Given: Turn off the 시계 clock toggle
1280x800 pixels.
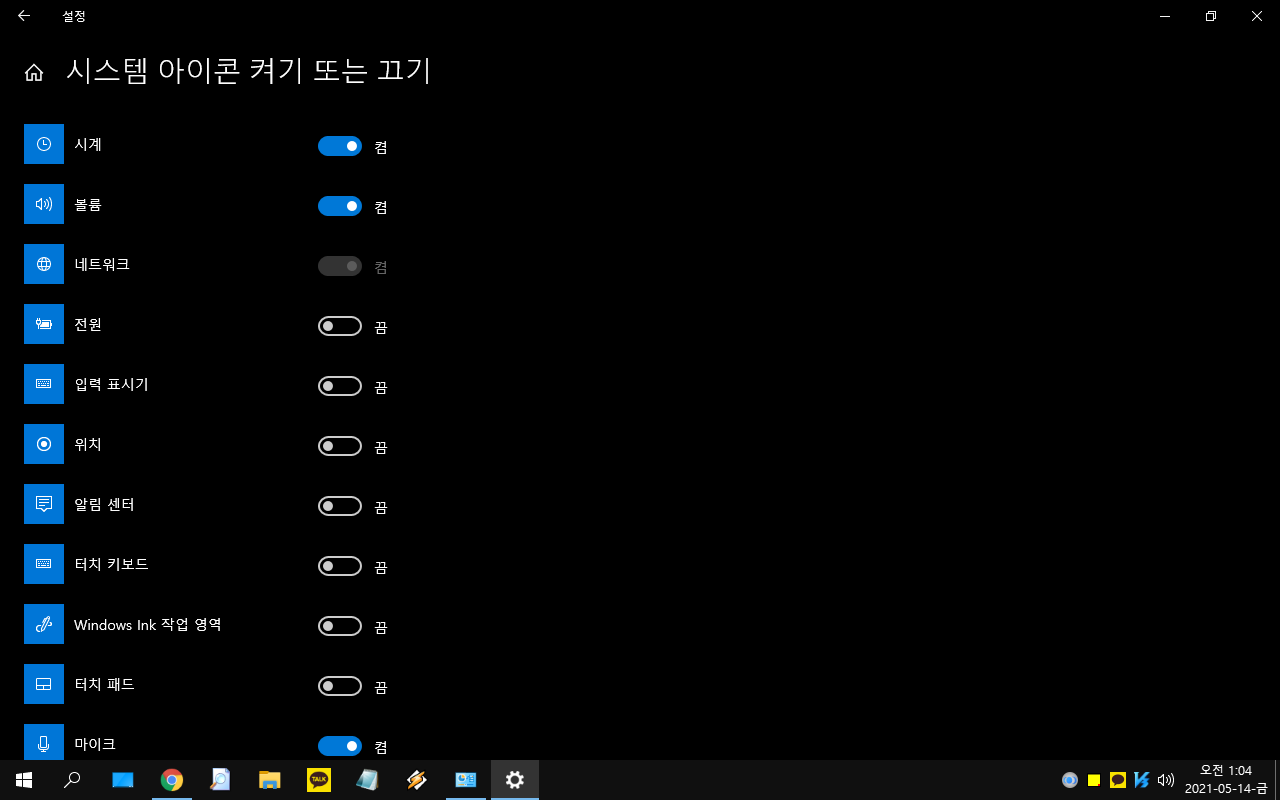Looking at the screenshot, I should (340, 146).
